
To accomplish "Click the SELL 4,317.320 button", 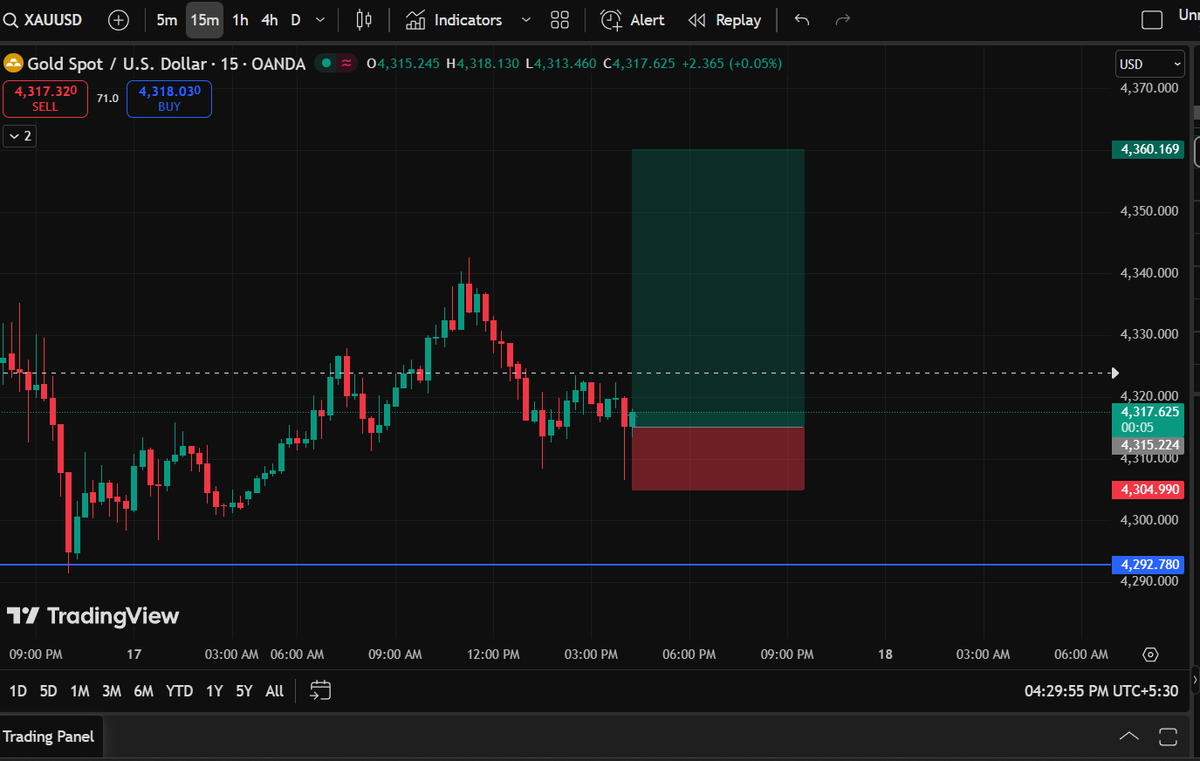I will click(x=45, y=98).
